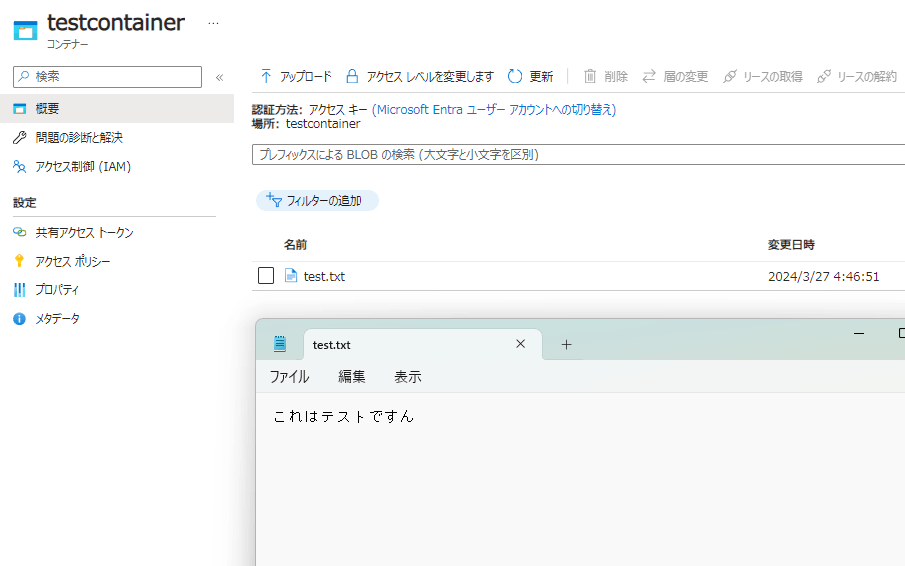Click the 2024/3/27 4:46:51 date cell

(824, 276)
